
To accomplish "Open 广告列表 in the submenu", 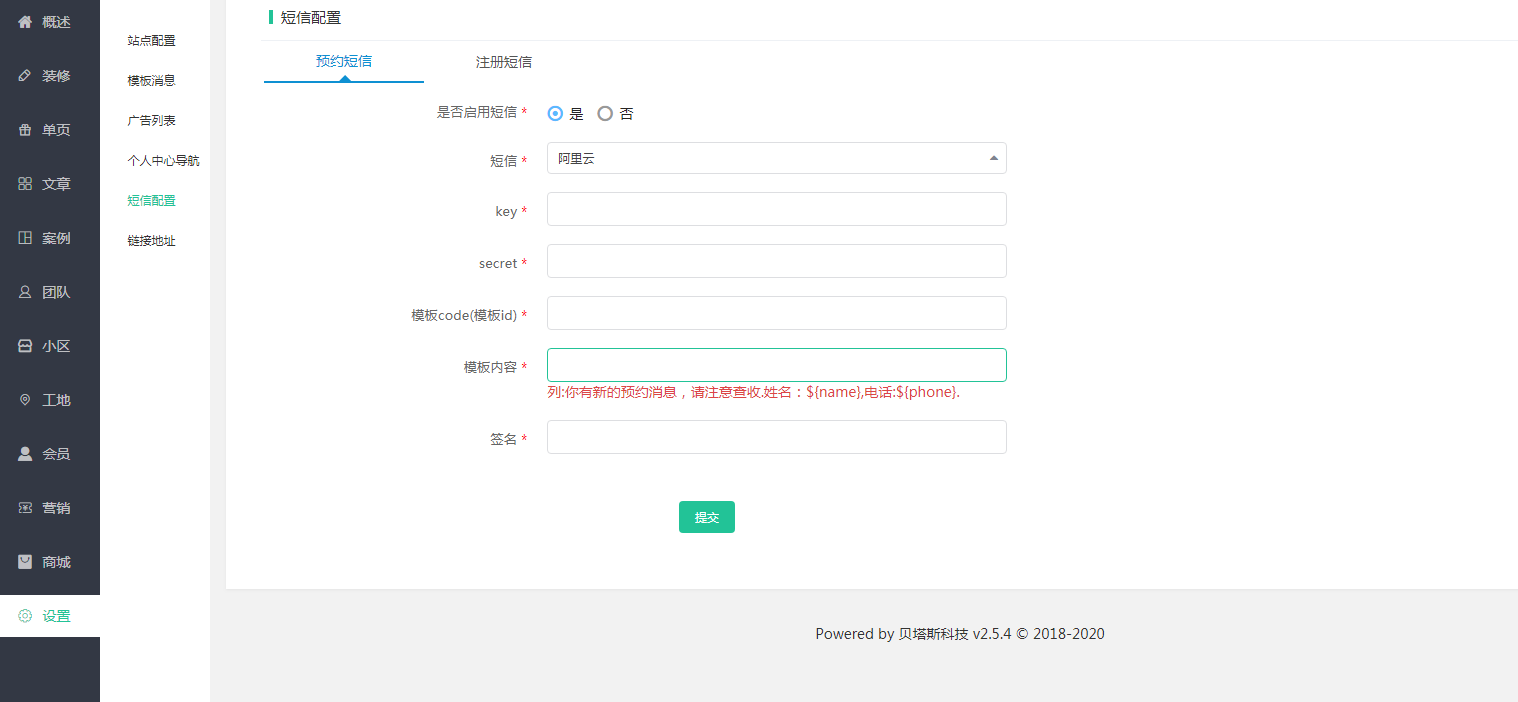I will click(x=152, y=121).
